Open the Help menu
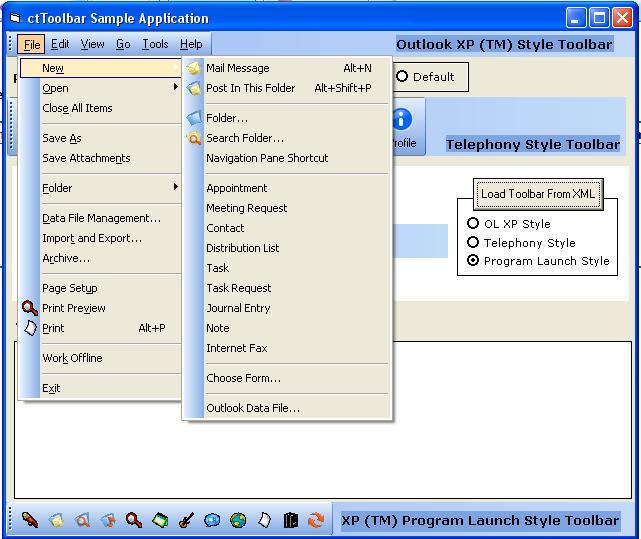 pyautogui.click(x=191, y=44)
